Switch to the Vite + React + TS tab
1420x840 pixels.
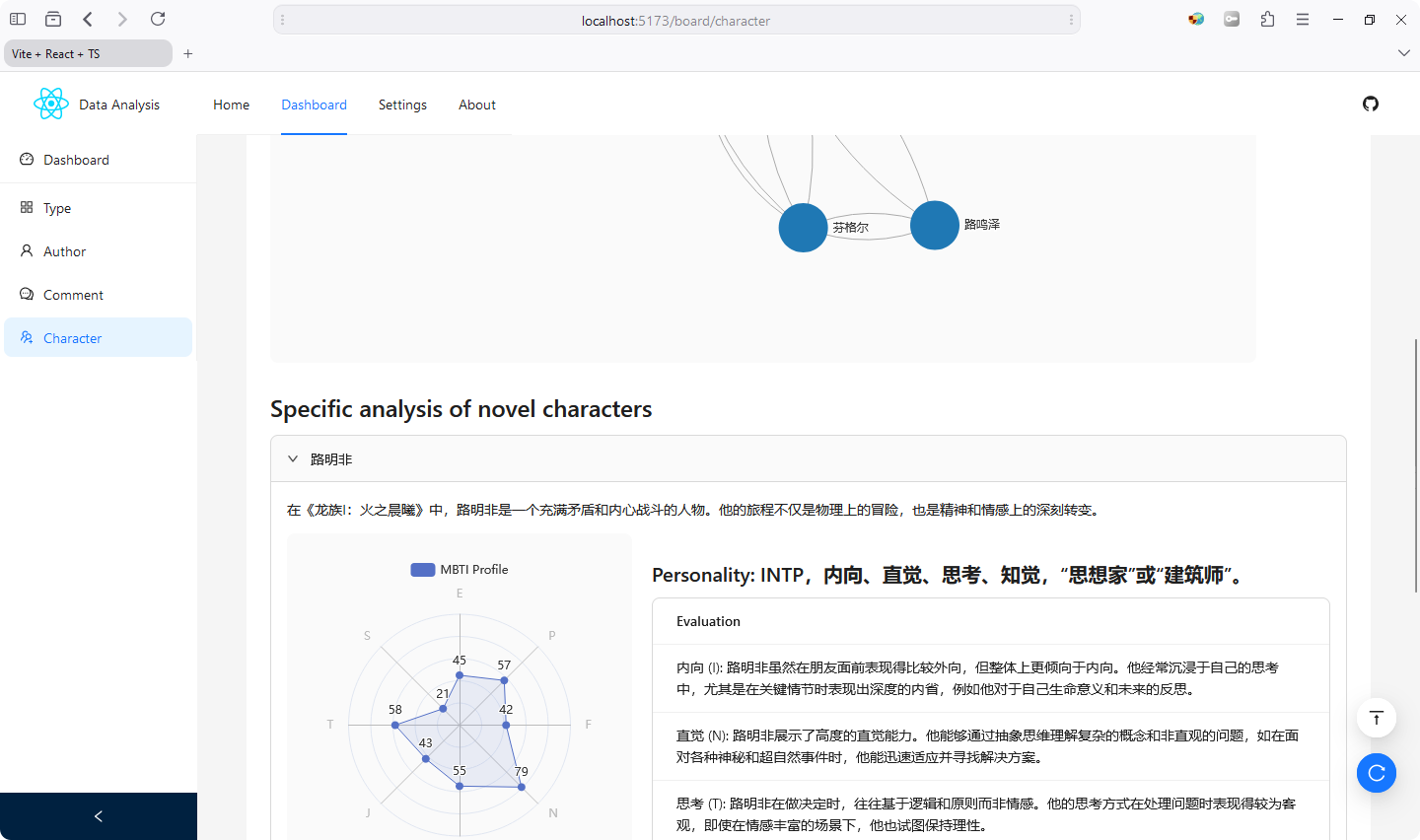[x=88, y=53]
